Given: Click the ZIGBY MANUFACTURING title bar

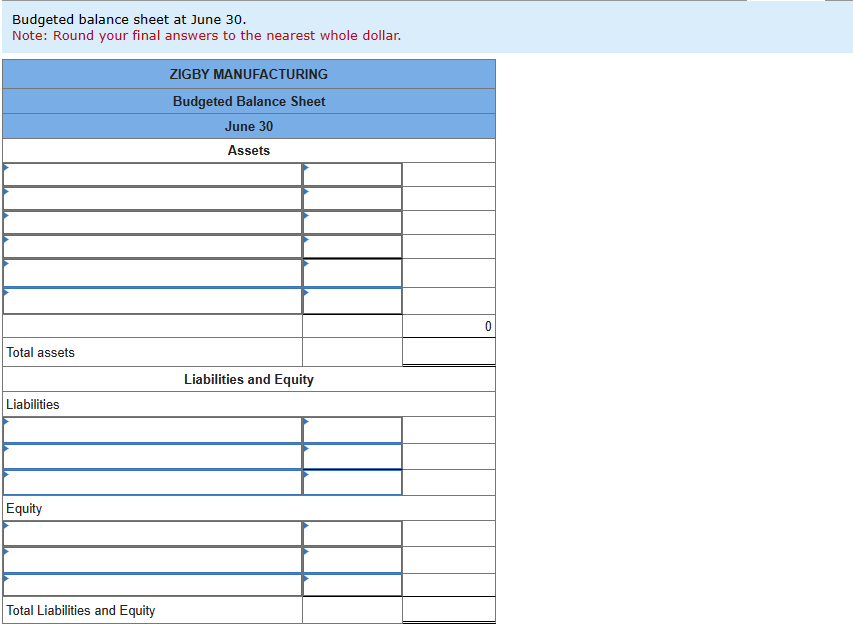Looking at the screenshot, I should pyautogui.click(x=249, y=74).
